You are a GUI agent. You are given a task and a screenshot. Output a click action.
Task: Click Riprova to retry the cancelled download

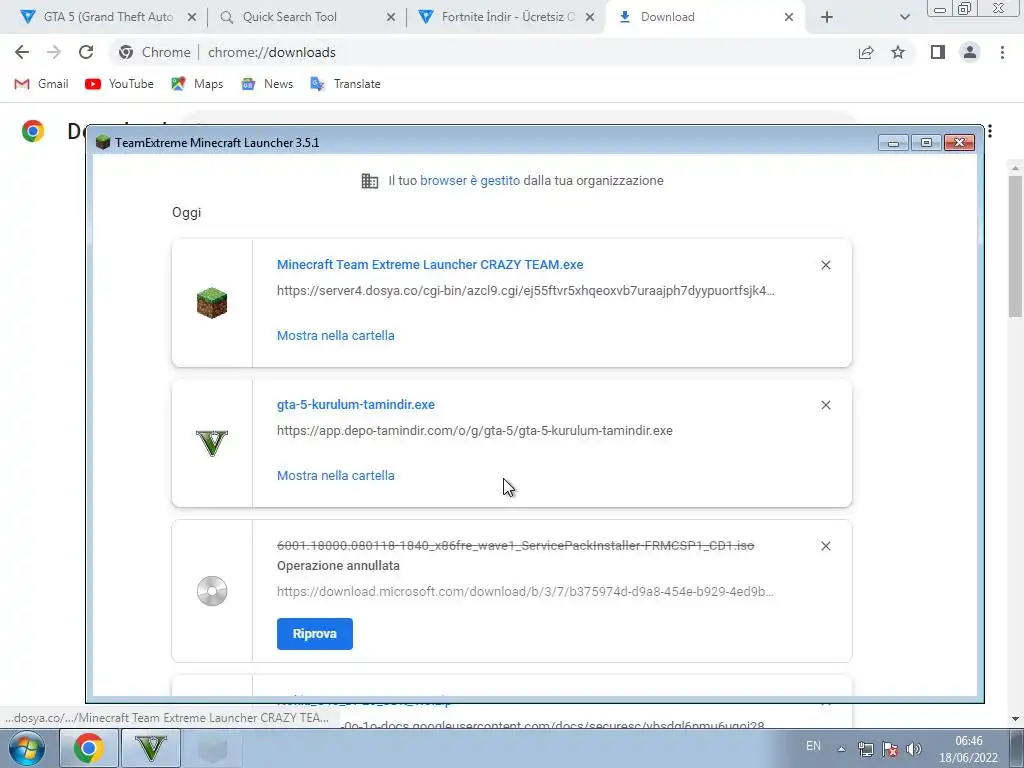point(315,634)
